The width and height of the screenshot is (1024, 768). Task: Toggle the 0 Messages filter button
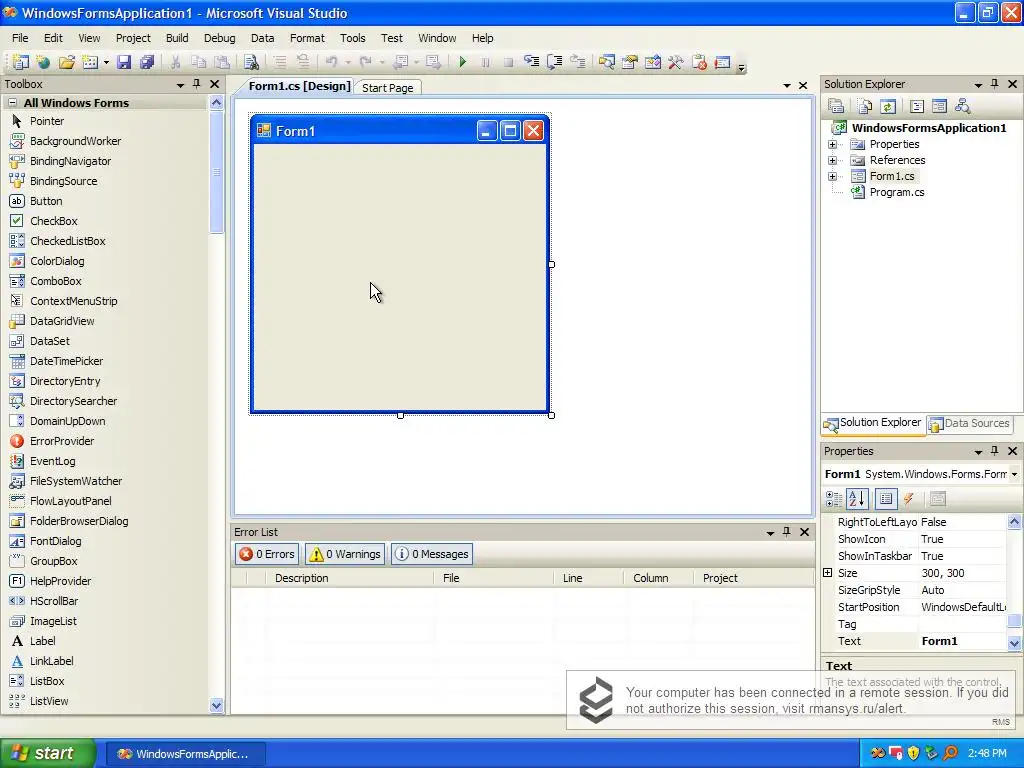click(x=432, y=554)
